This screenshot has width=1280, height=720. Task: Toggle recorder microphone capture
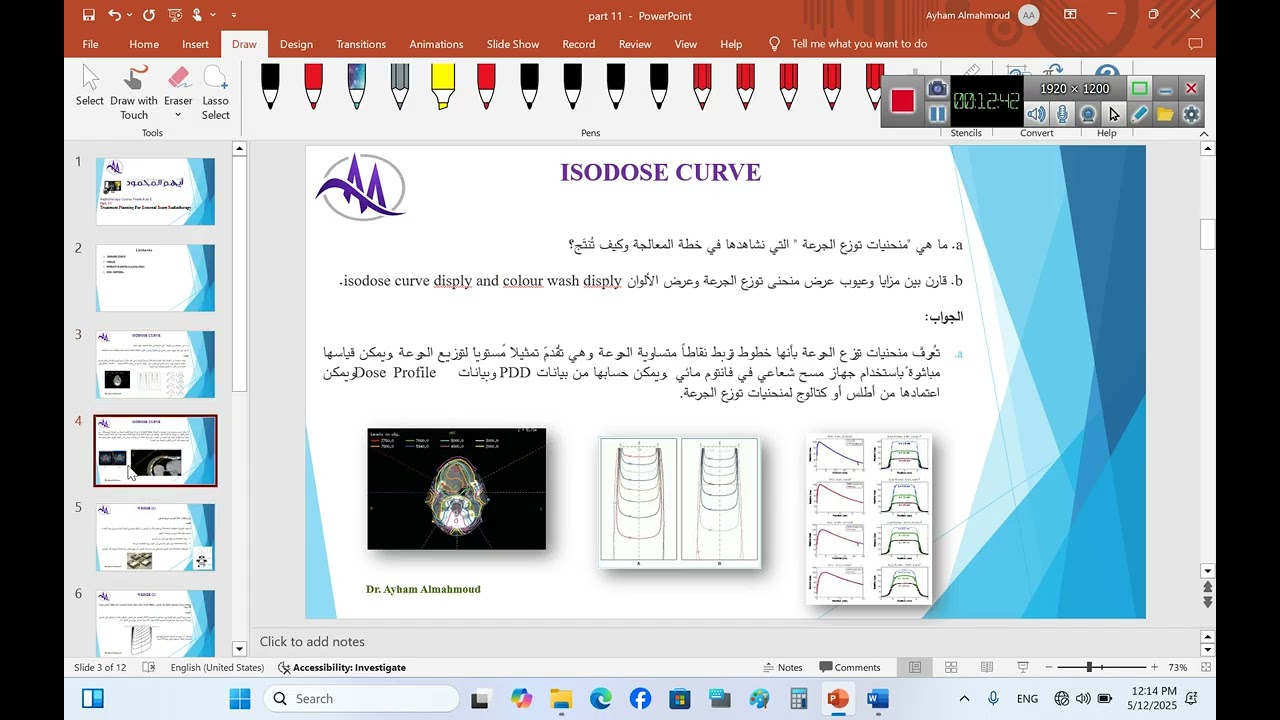coord(1061,114)
